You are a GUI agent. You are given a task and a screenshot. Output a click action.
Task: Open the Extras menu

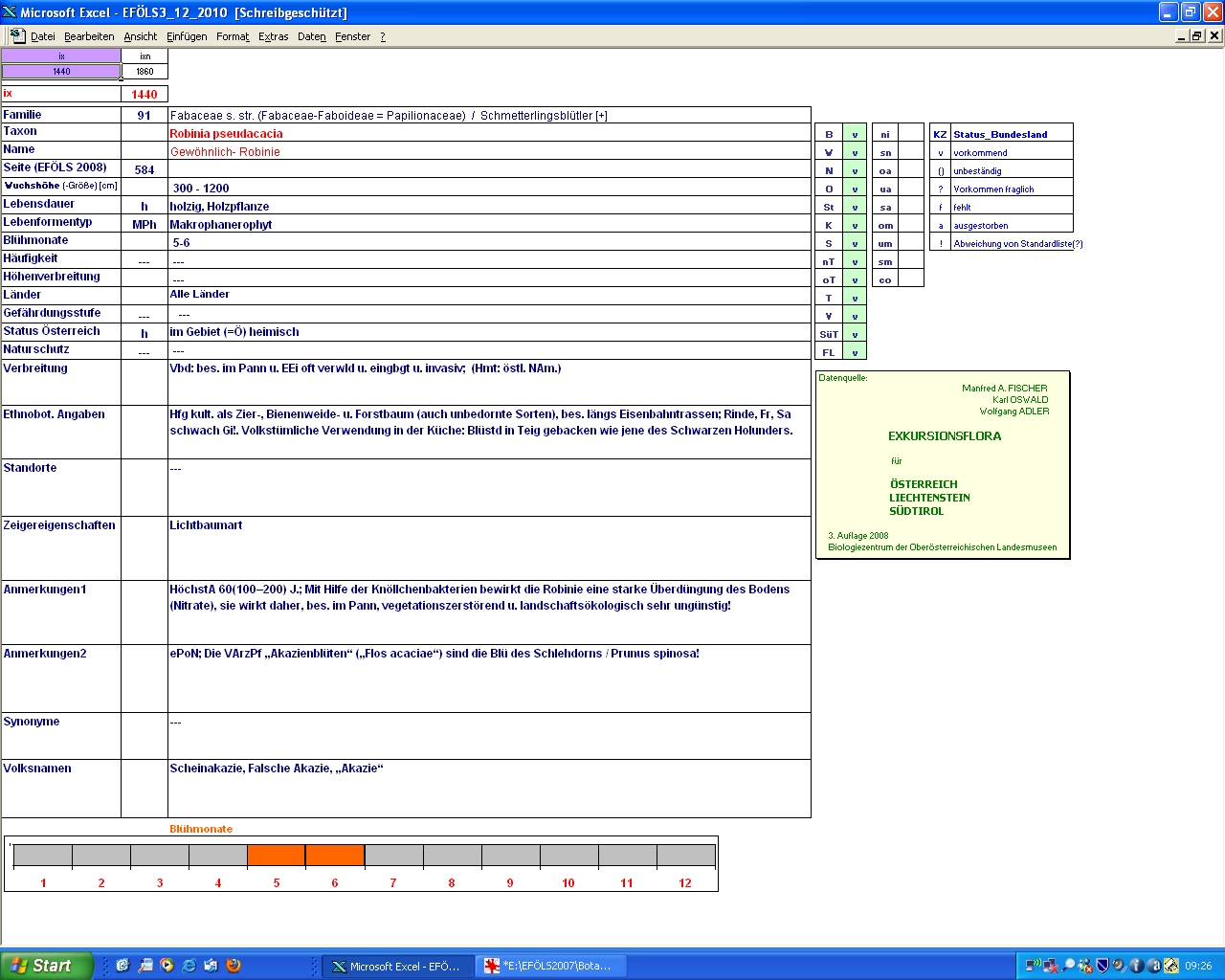pos(274,36)
